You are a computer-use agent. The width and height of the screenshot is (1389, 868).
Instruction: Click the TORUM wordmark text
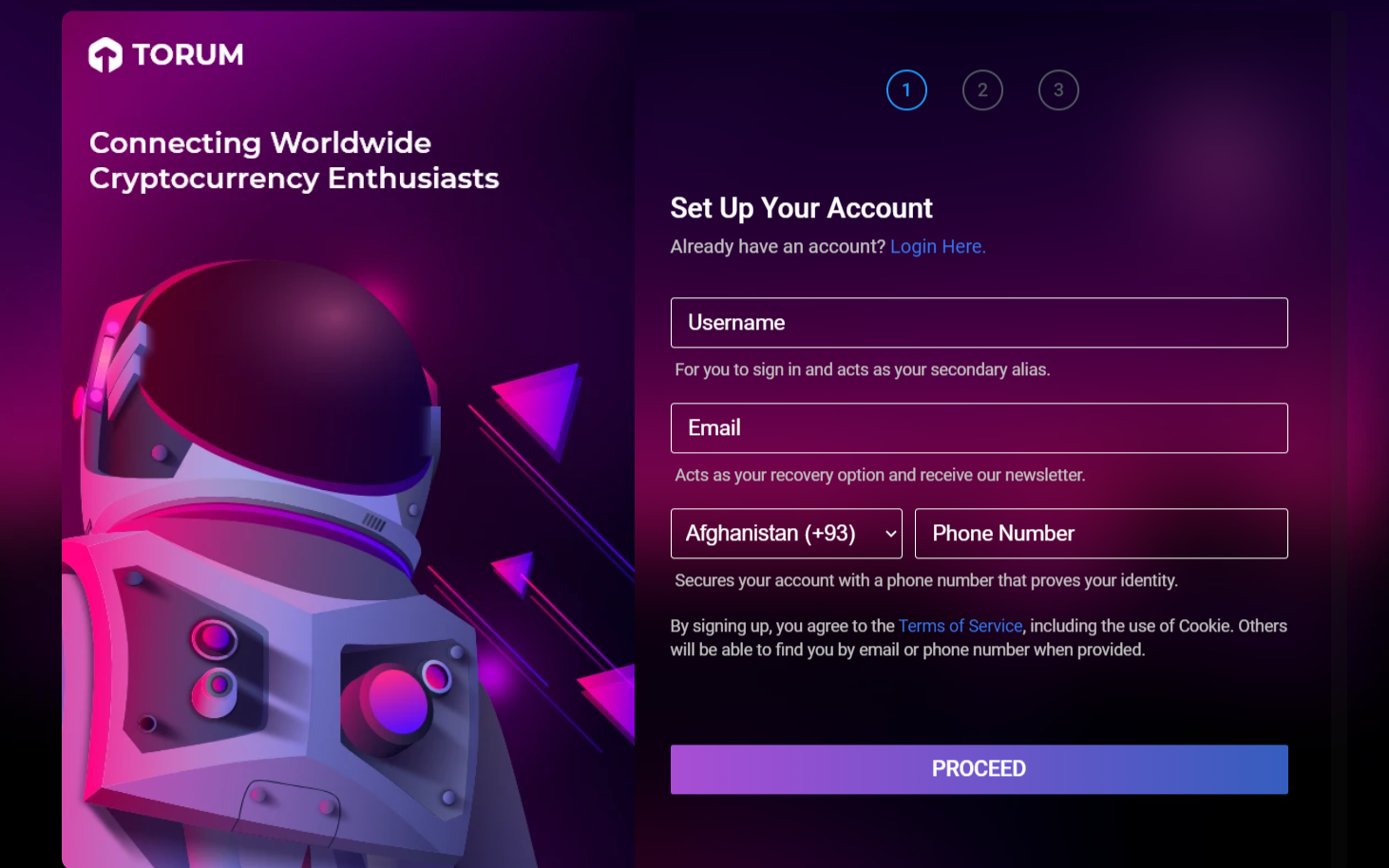(188, 55)
